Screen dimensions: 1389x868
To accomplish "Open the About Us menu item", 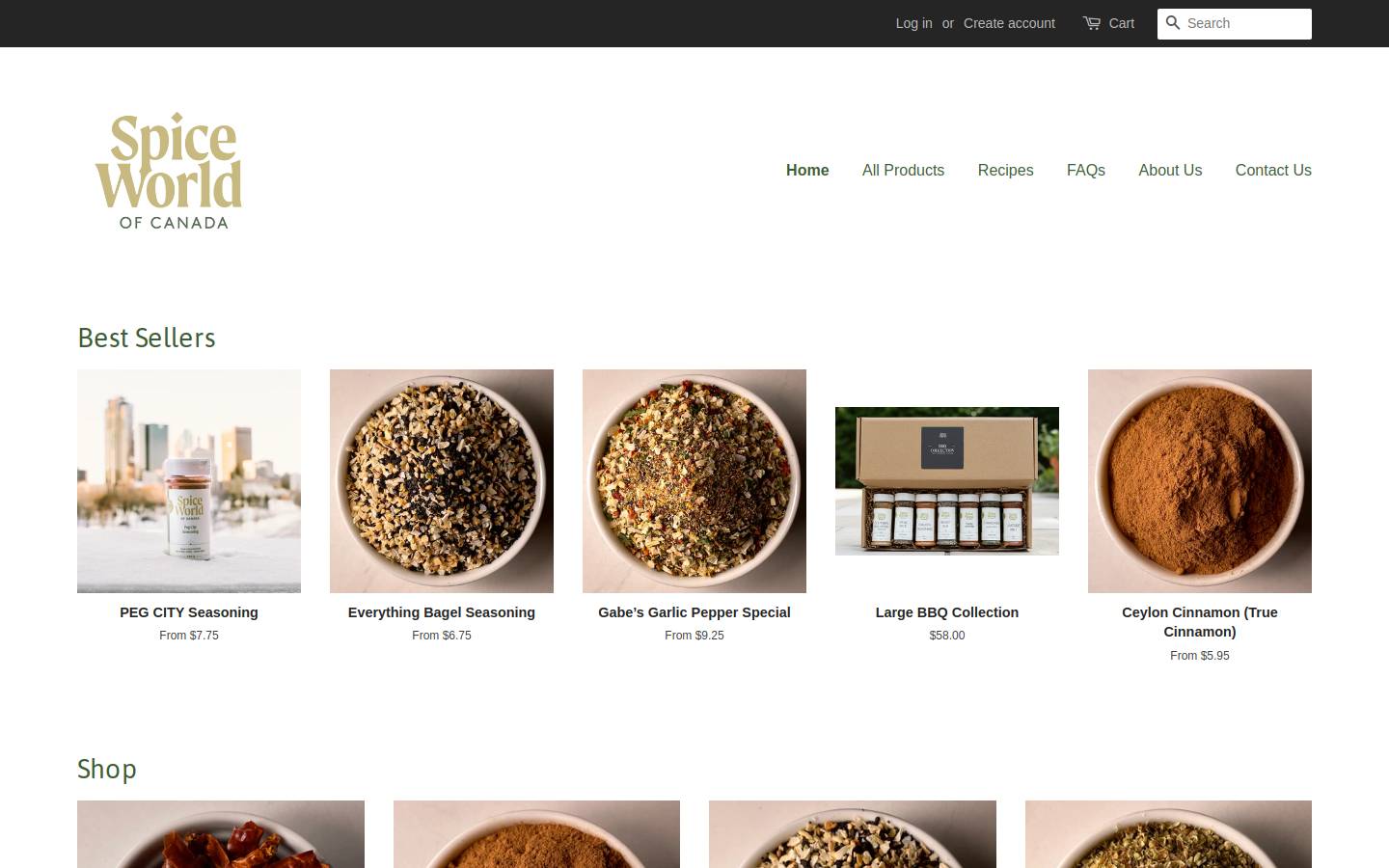I will tap(1170, 170).
